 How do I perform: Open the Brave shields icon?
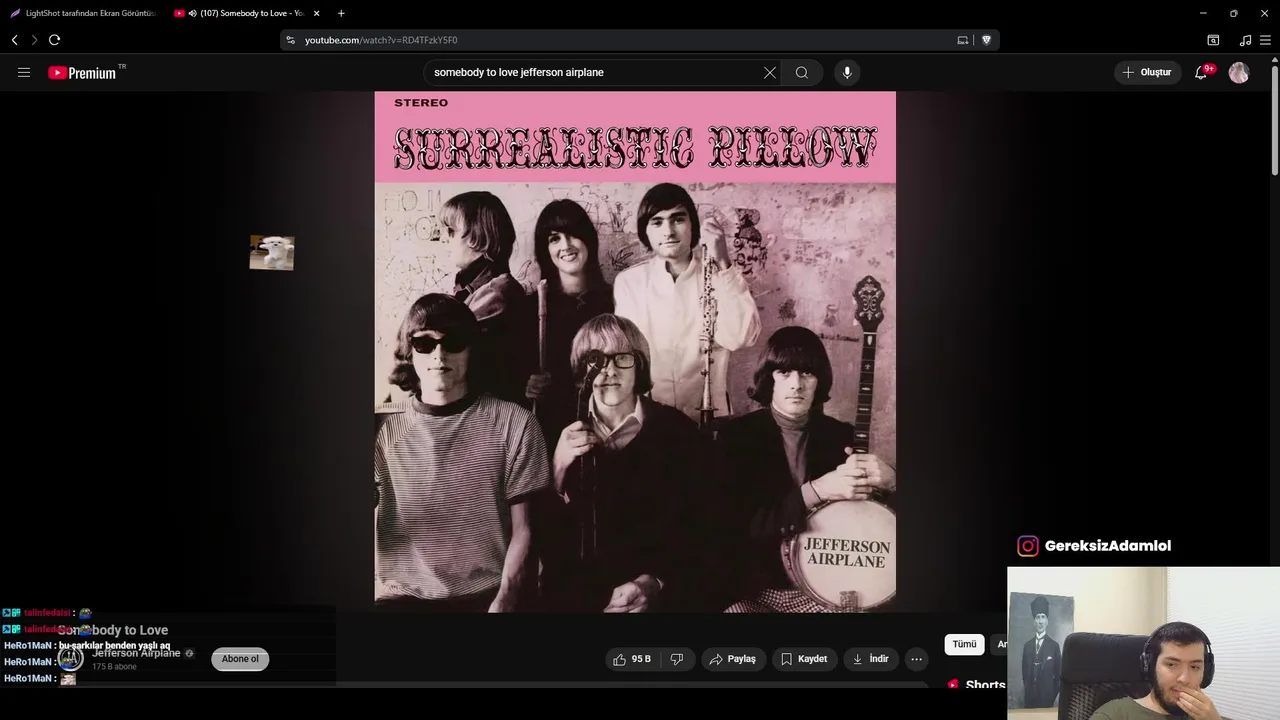[x=986, y=40]
